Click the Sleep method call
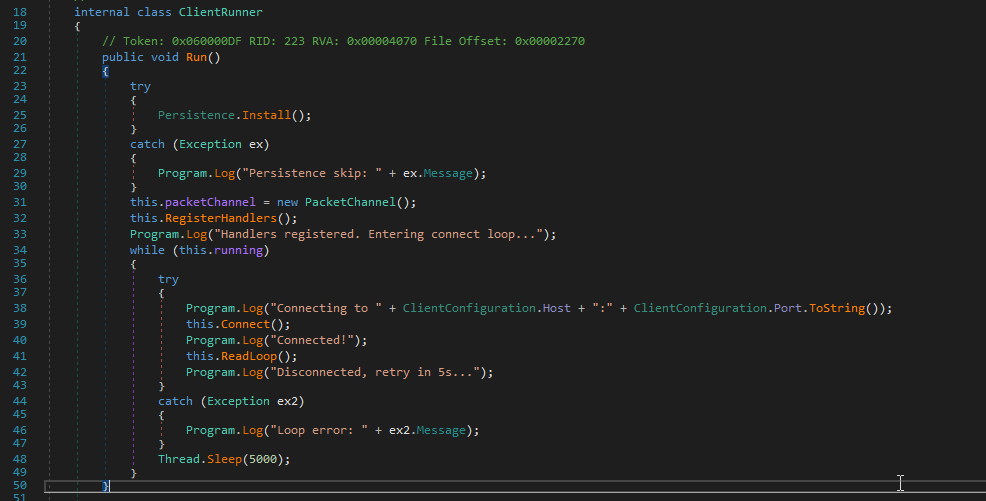Viewport: 986px width, 501px height. (x=224, y=459)
